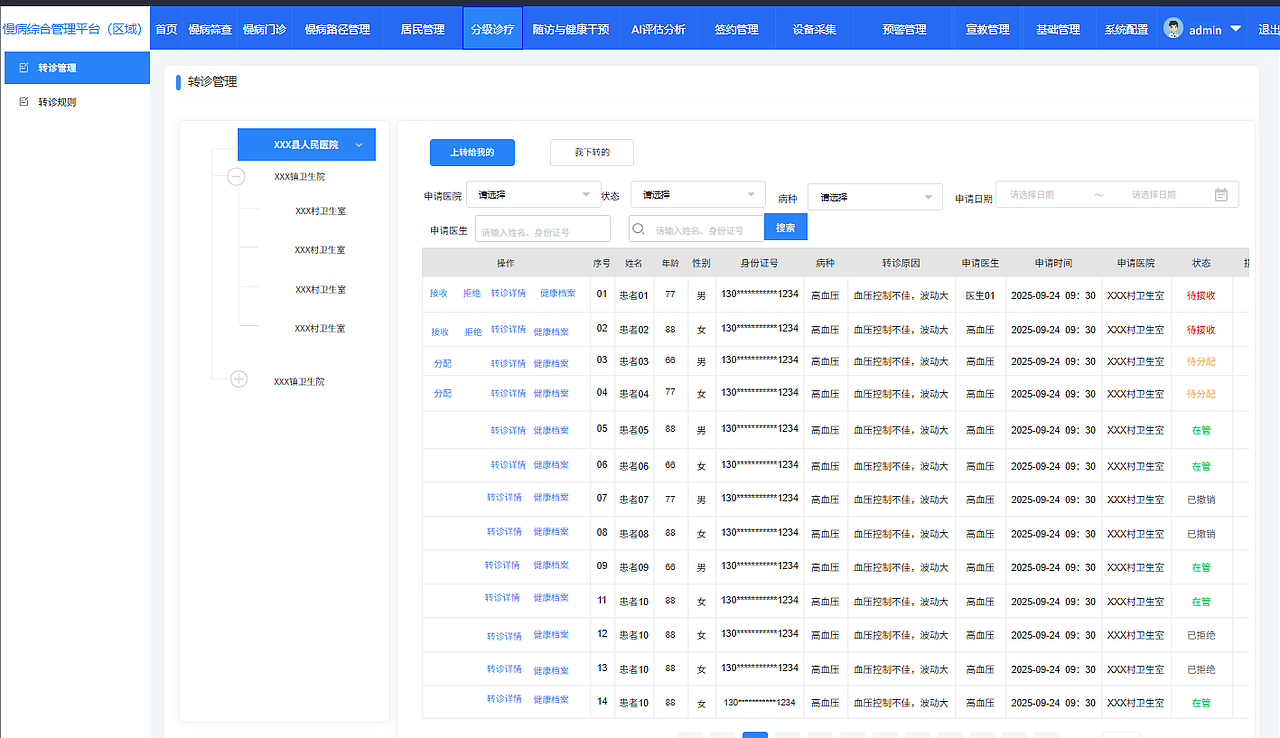Click 接收 for patient 患者01
Image resolution: width=1280 pixels, height=738 pixels.
pos(439,294)
